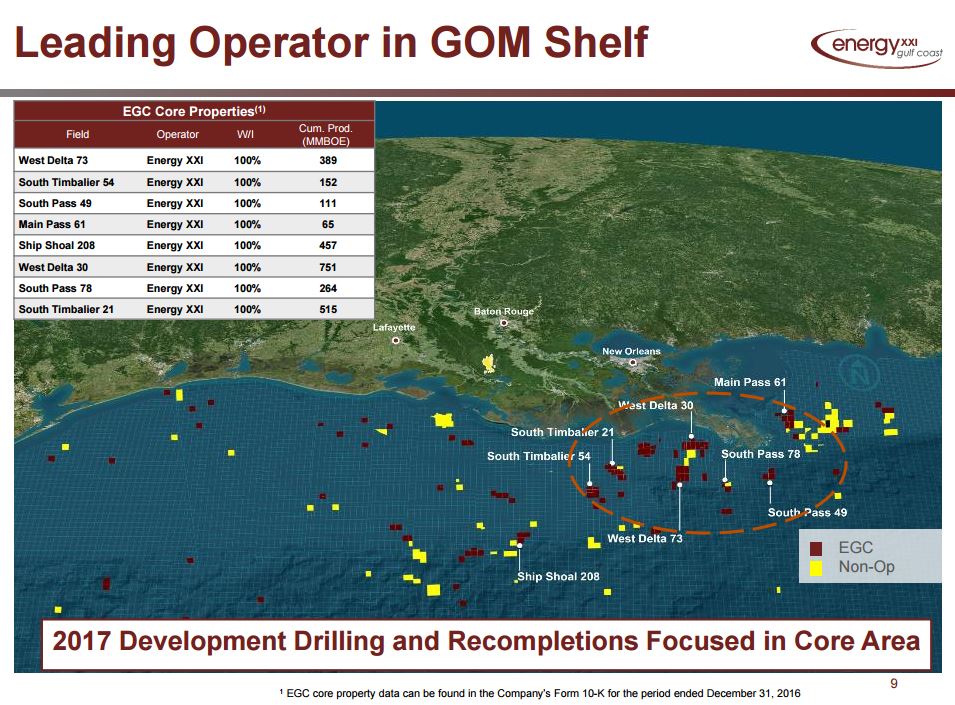Select 'West Delta 73' in the table
The image size is (955, 705).
coord(54,161)
